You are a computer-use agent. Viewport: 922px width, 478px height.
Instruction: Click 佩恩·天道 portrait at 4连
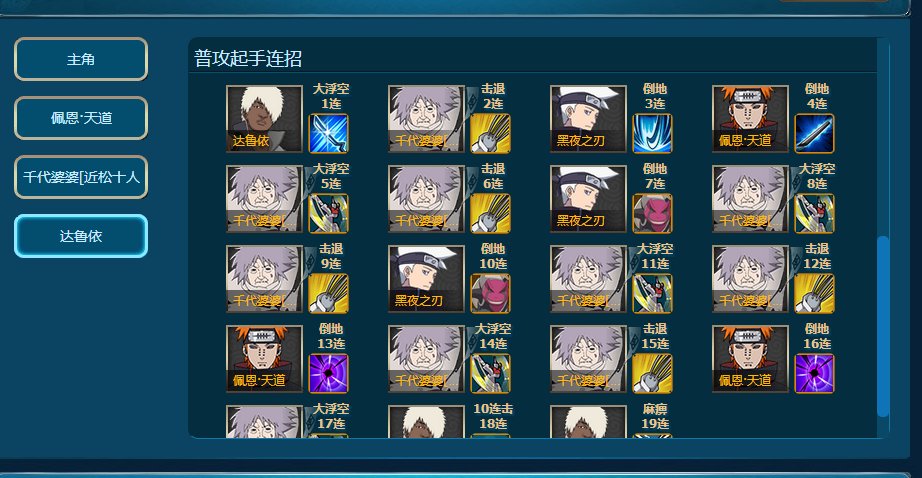(x=750, y=118)
